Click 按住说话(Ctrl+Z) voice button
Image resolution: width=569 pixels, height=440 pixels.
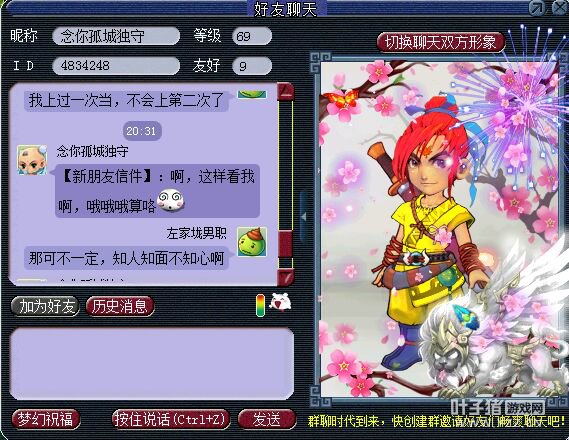click(170, 419)
